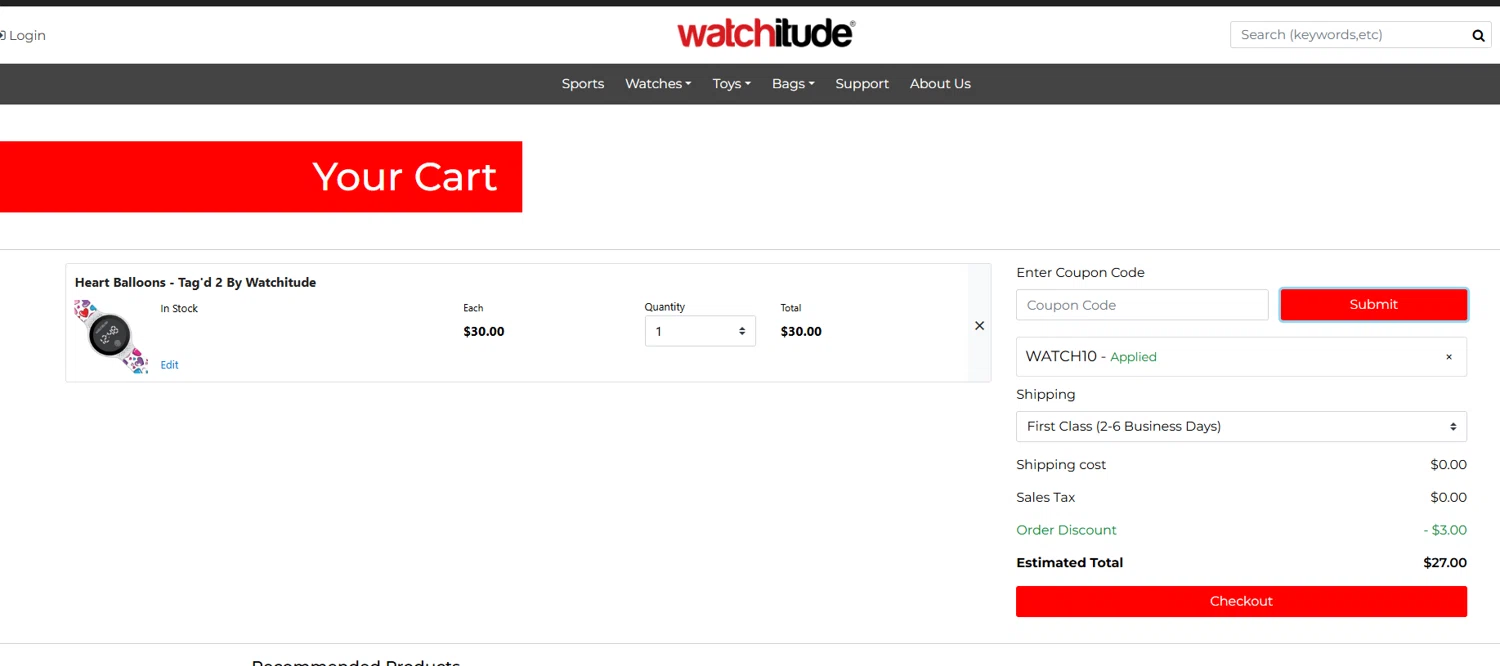Click the Your Cart heading
The height and width of the screenshot is (666, 1500).
405,177
